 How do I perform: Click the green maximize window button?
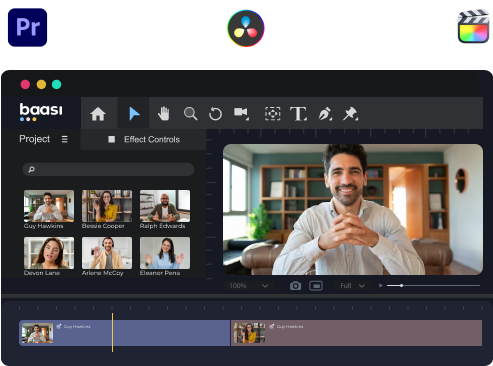point(57,84)
